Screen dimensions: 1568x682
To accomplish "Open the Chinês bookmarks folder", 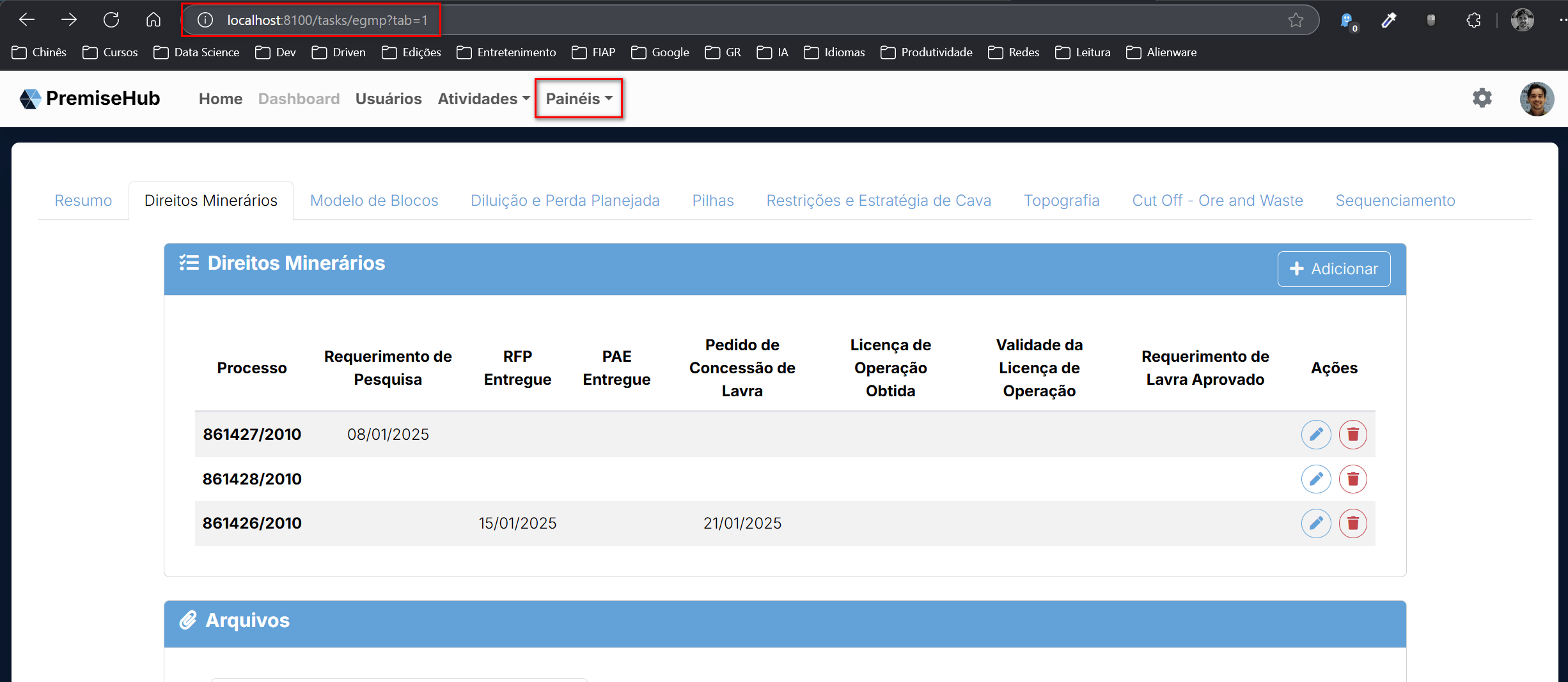I will tap(39, 52).
